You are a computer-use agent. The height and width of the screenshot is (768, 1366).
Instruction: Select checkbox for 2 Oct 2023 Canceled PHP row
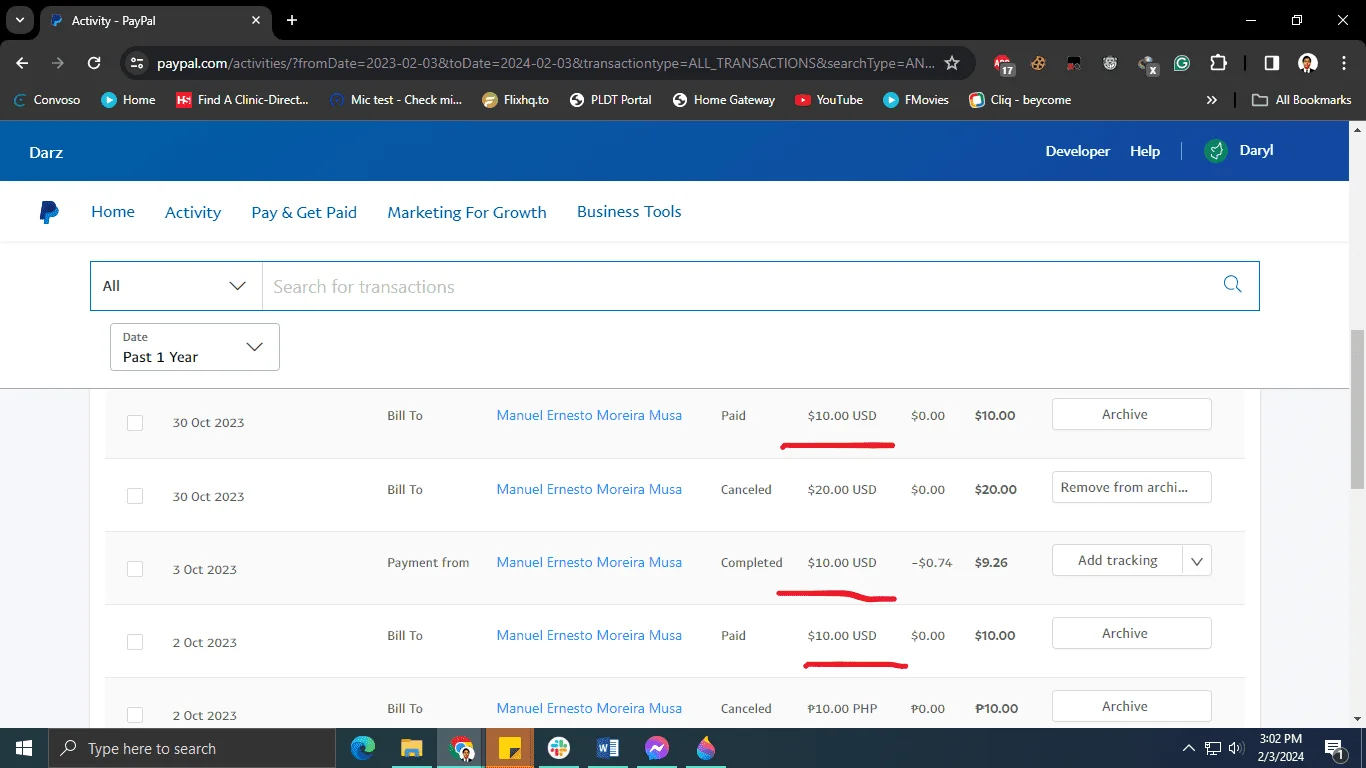pos(135,715)
